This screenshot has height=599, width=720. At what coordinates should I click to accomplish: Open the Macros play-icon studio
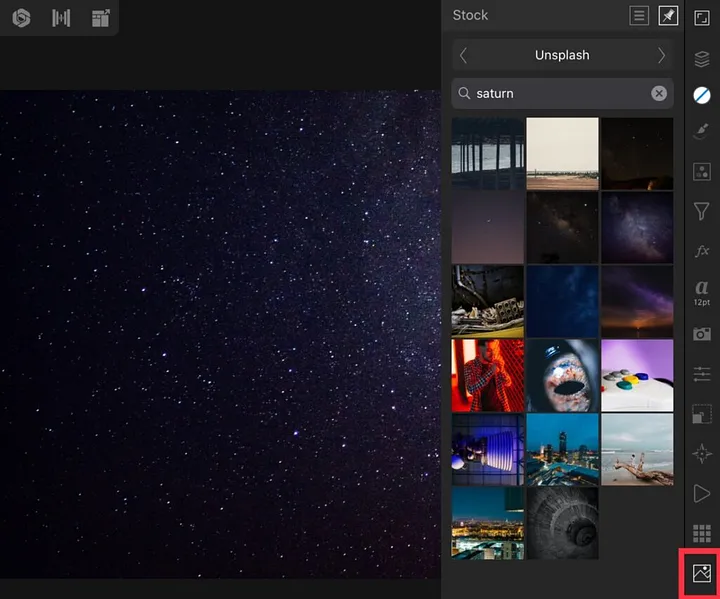[702, 492]
